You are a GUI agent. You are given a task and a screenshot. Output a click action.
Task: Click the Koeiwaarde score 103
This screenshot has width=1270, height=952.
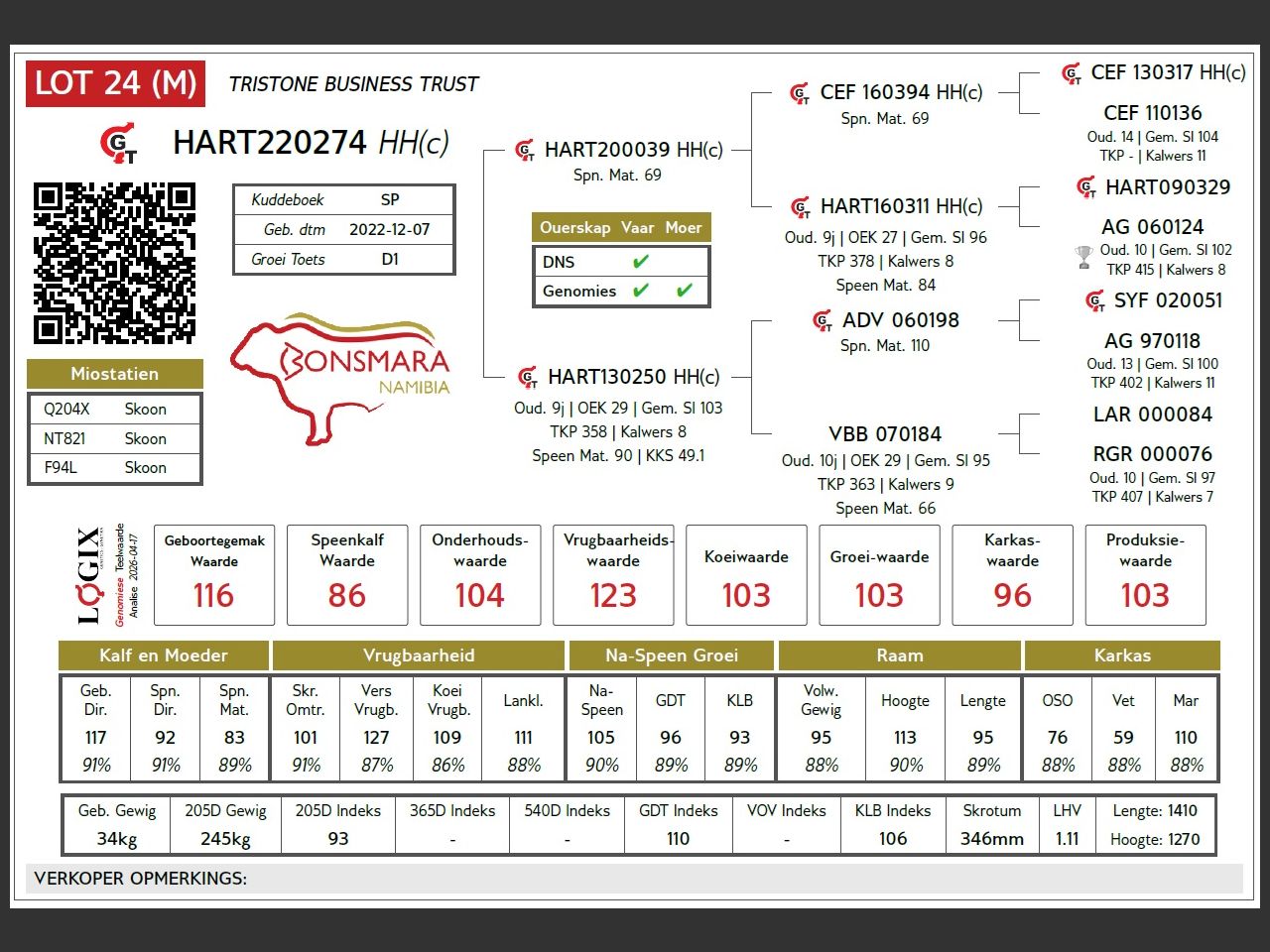746,596
